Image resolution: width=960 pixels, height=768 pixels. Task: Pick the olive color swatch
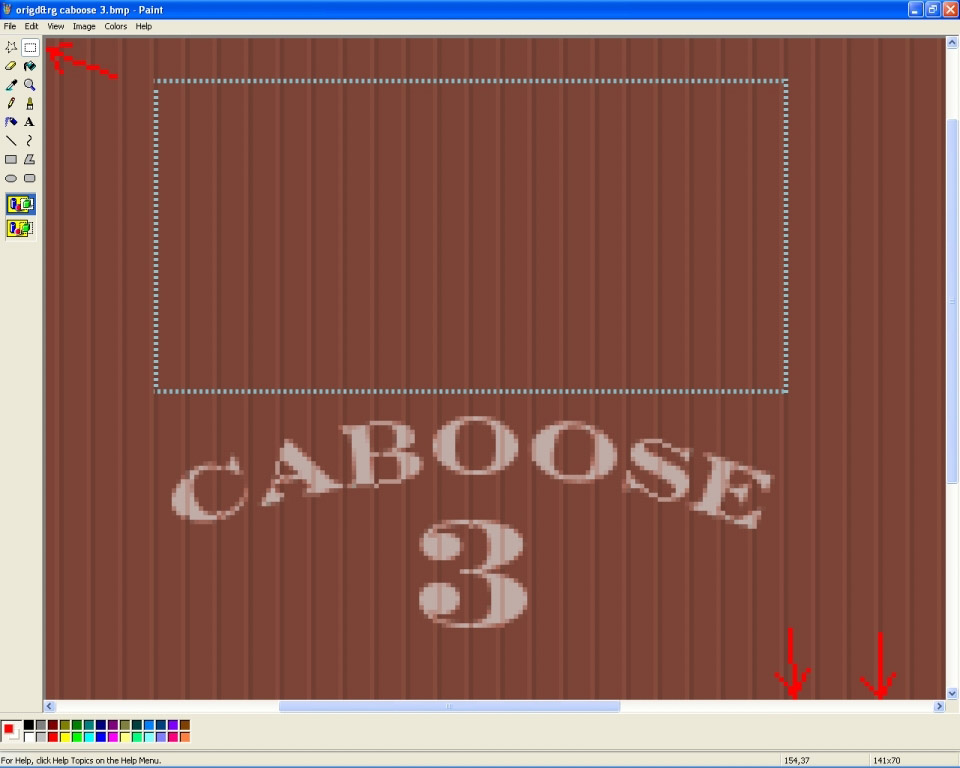pos(65,725)
